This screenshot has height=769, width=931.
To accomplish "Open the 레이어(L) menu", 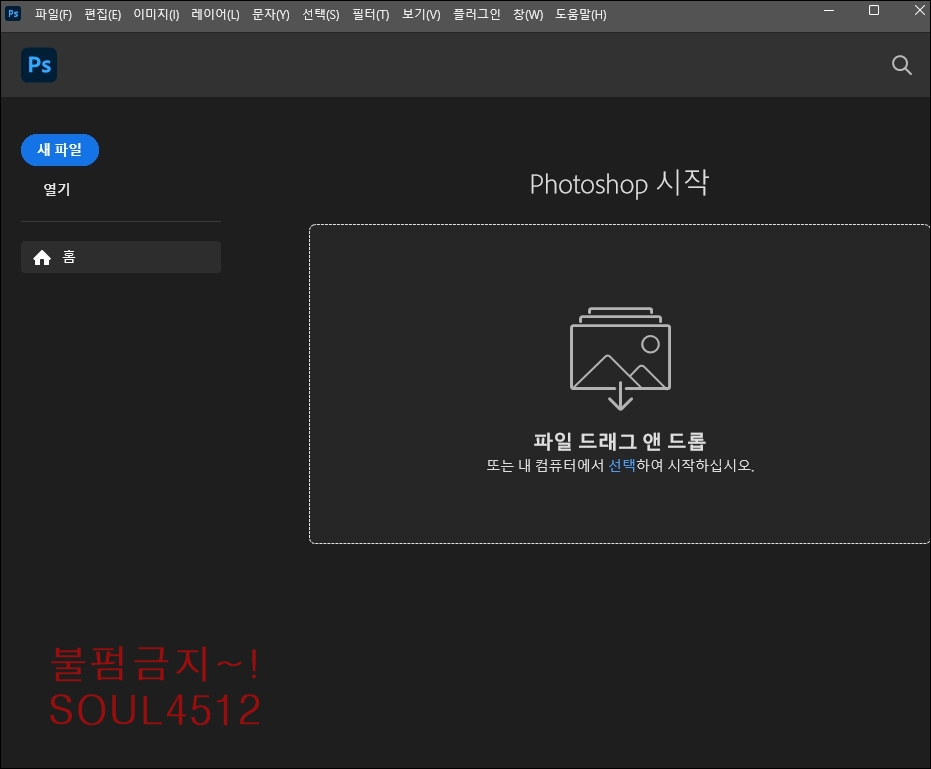I will pos(215,15).
